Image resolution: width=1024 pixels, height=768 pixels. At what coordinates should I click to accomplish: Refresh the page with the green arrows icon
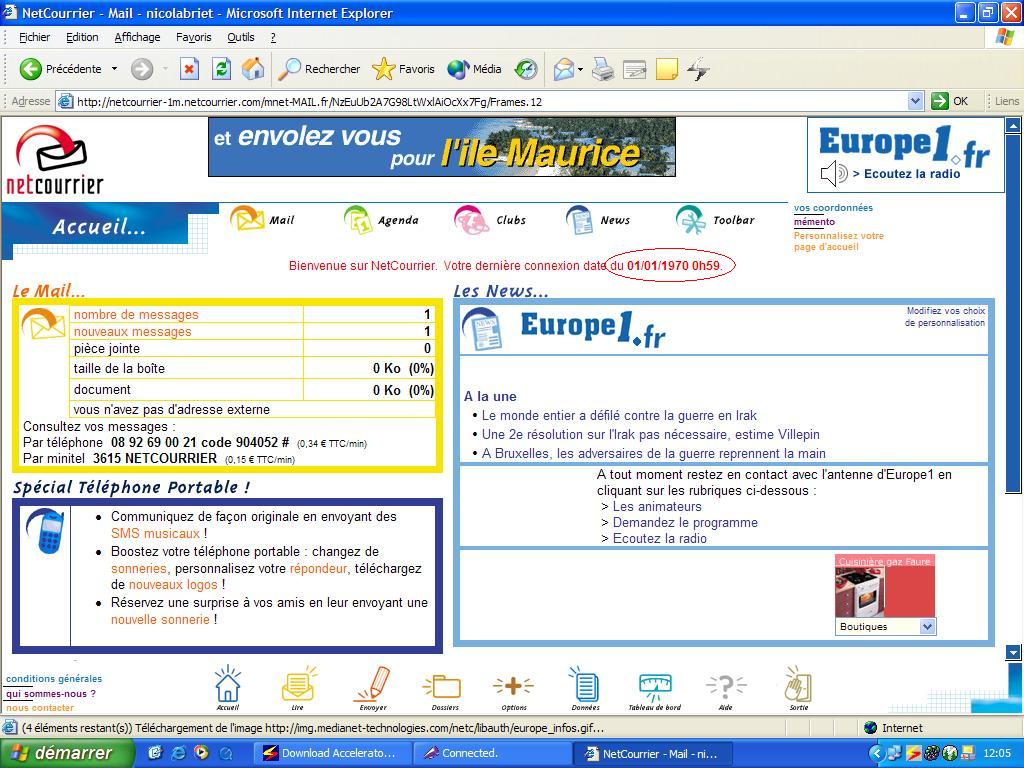[x=221, y=69]
